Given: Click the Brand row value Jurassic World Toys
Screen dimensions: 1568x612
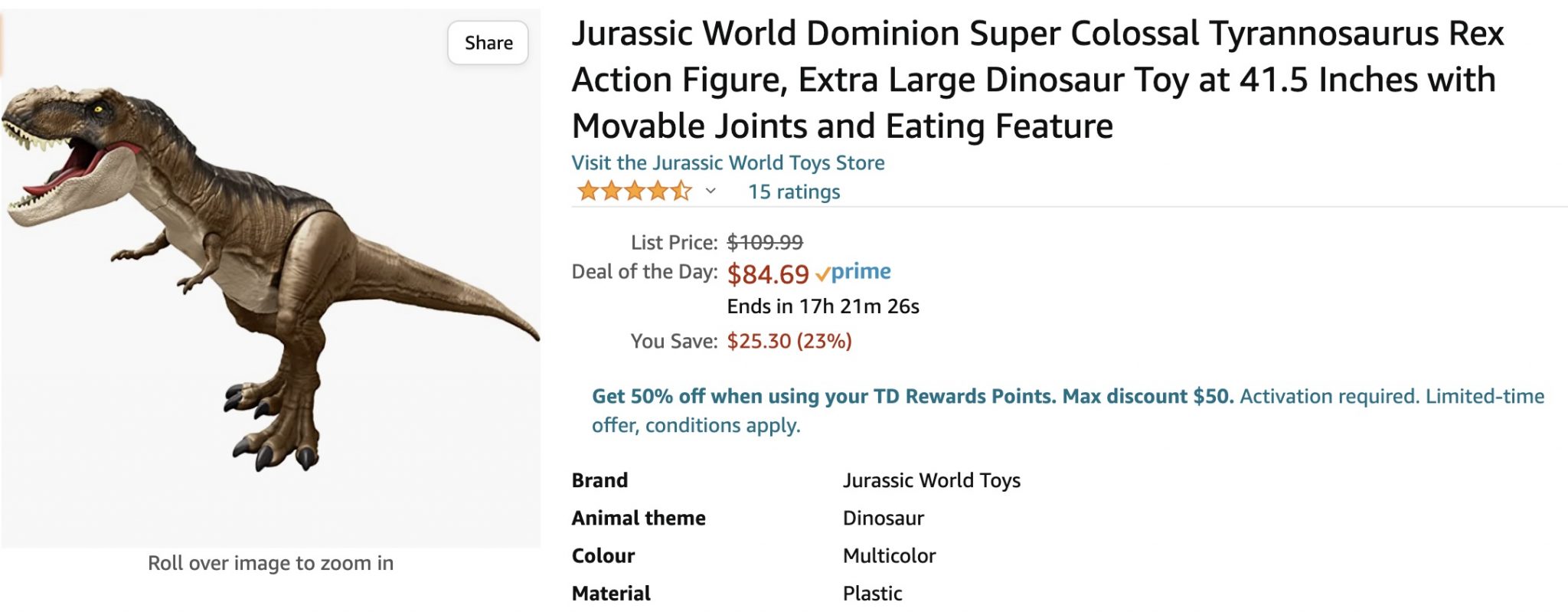Looking at the screenshot, I should (932, 480).
